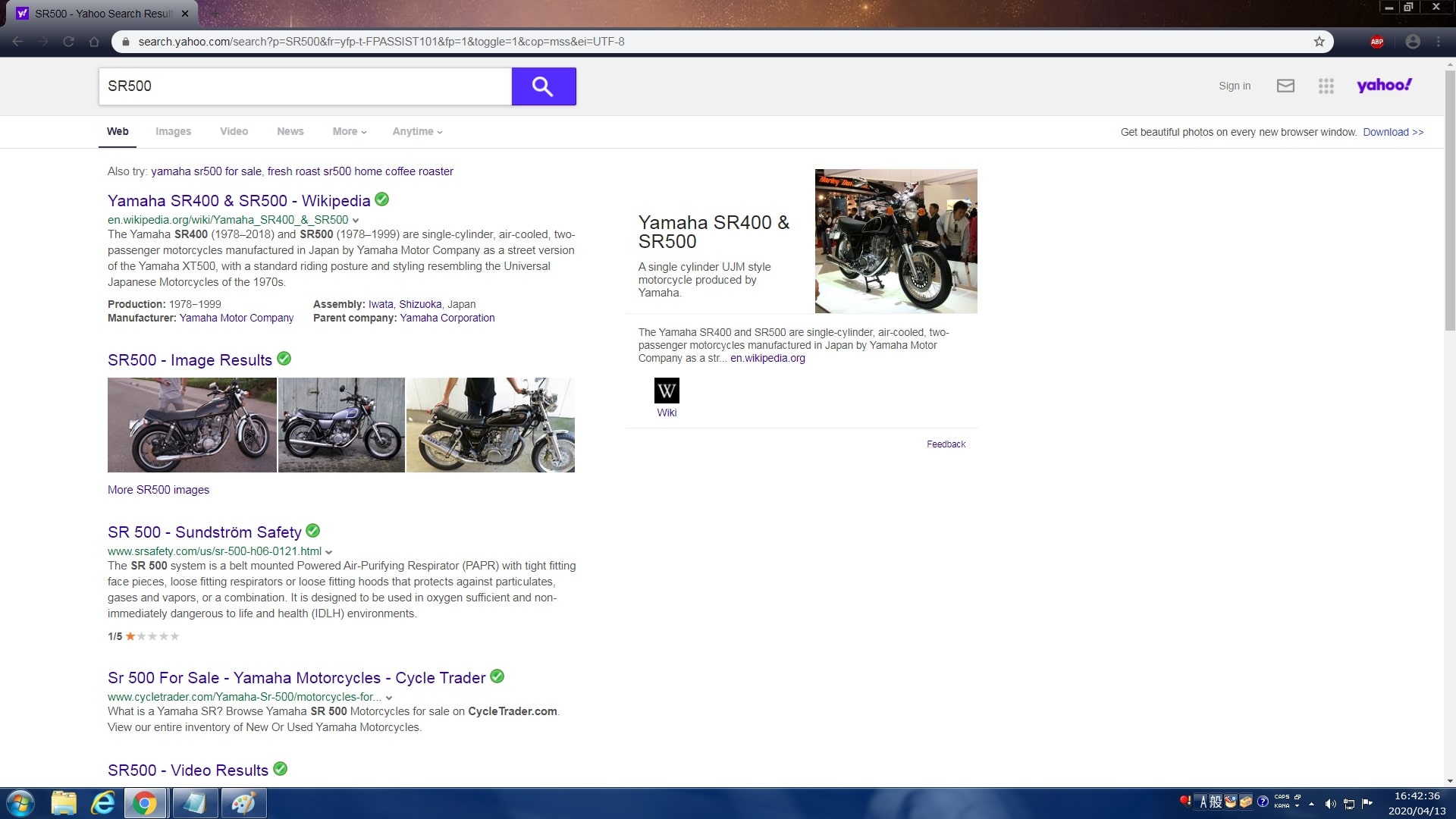Click the page vertical scrollbar

coord(1450,201)
